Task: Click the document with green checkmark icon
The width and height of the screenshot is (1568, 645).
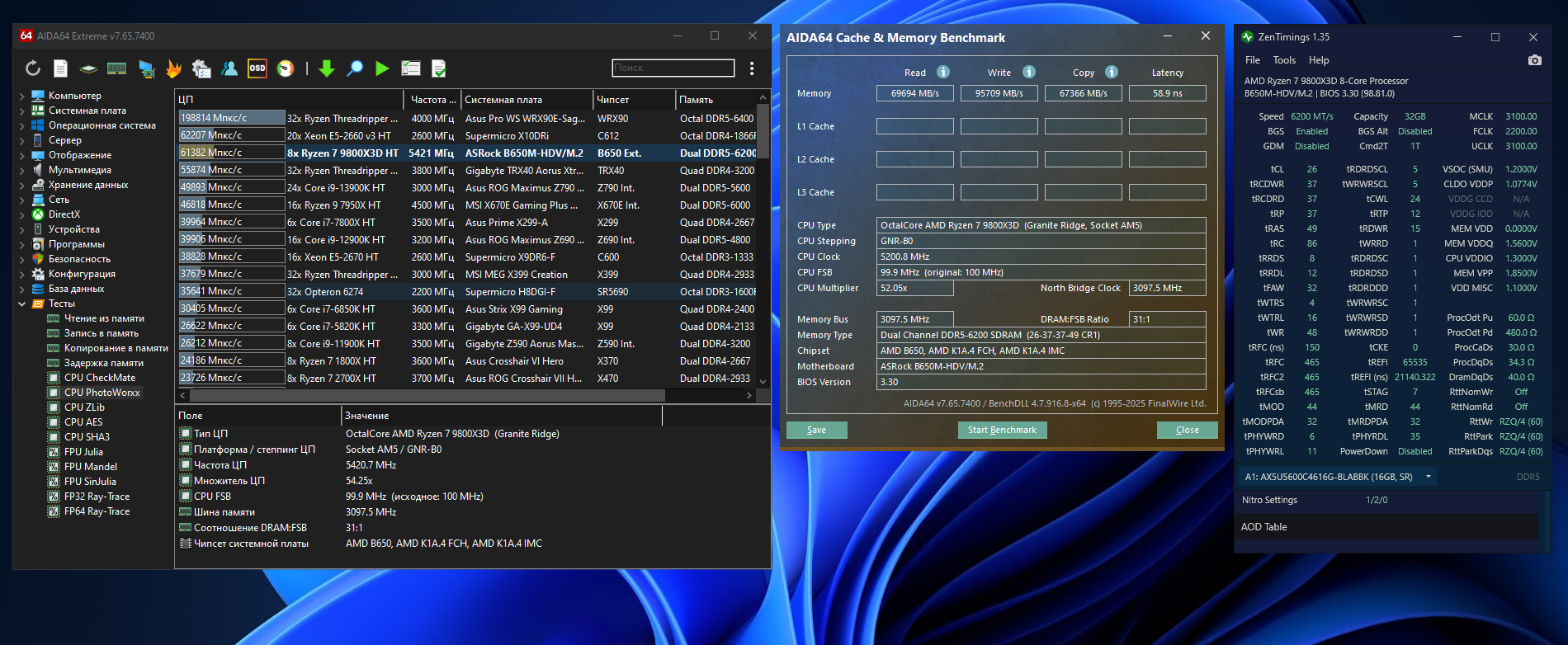Action: 439,68
